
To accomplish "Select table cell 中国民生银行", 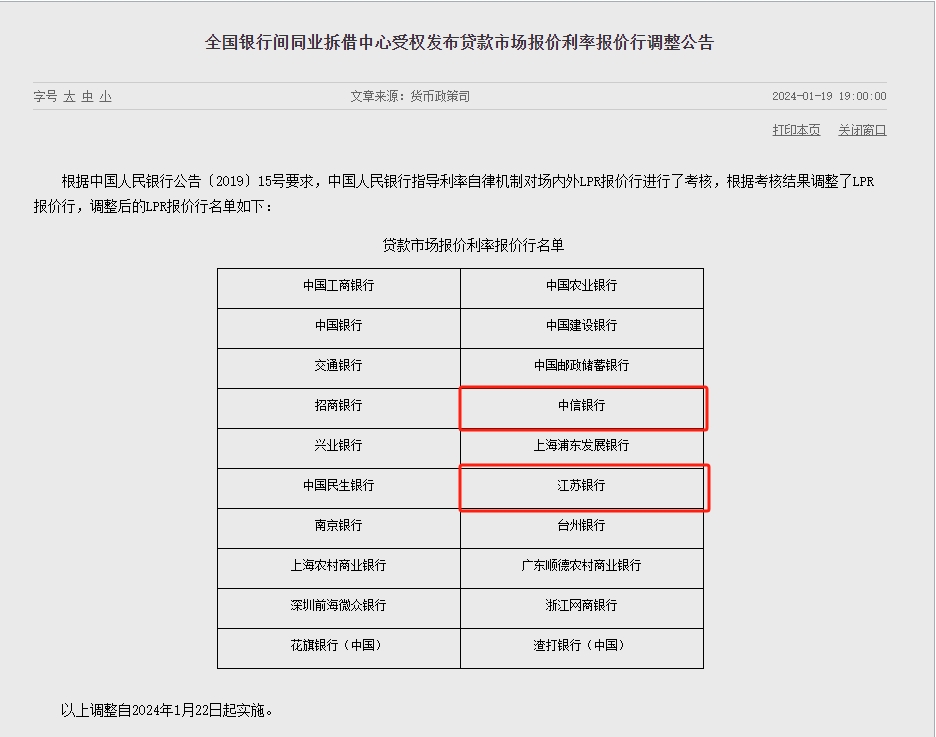I will tap(338, 488).
